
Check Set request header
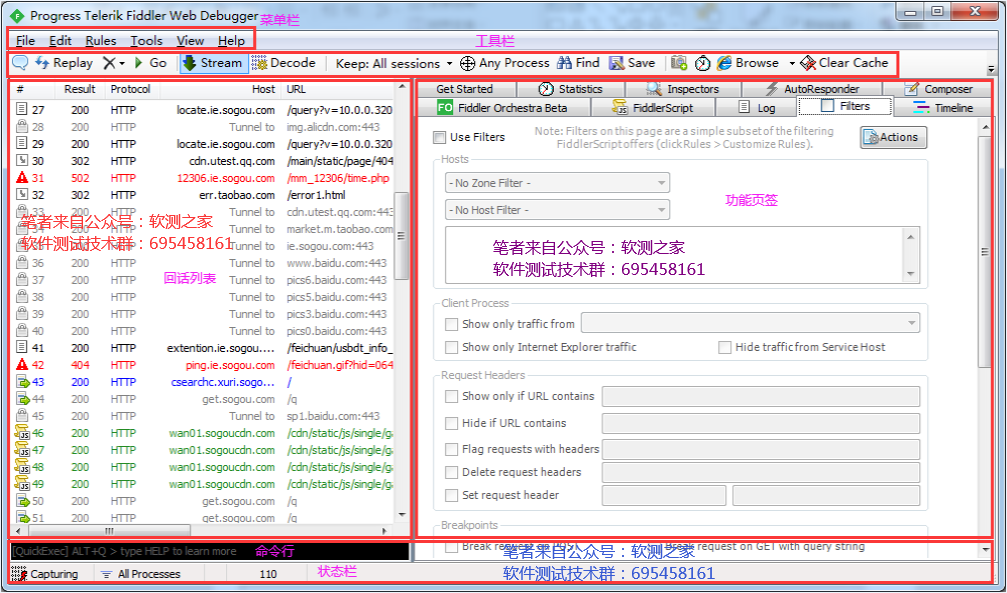(x=451, y=495)
